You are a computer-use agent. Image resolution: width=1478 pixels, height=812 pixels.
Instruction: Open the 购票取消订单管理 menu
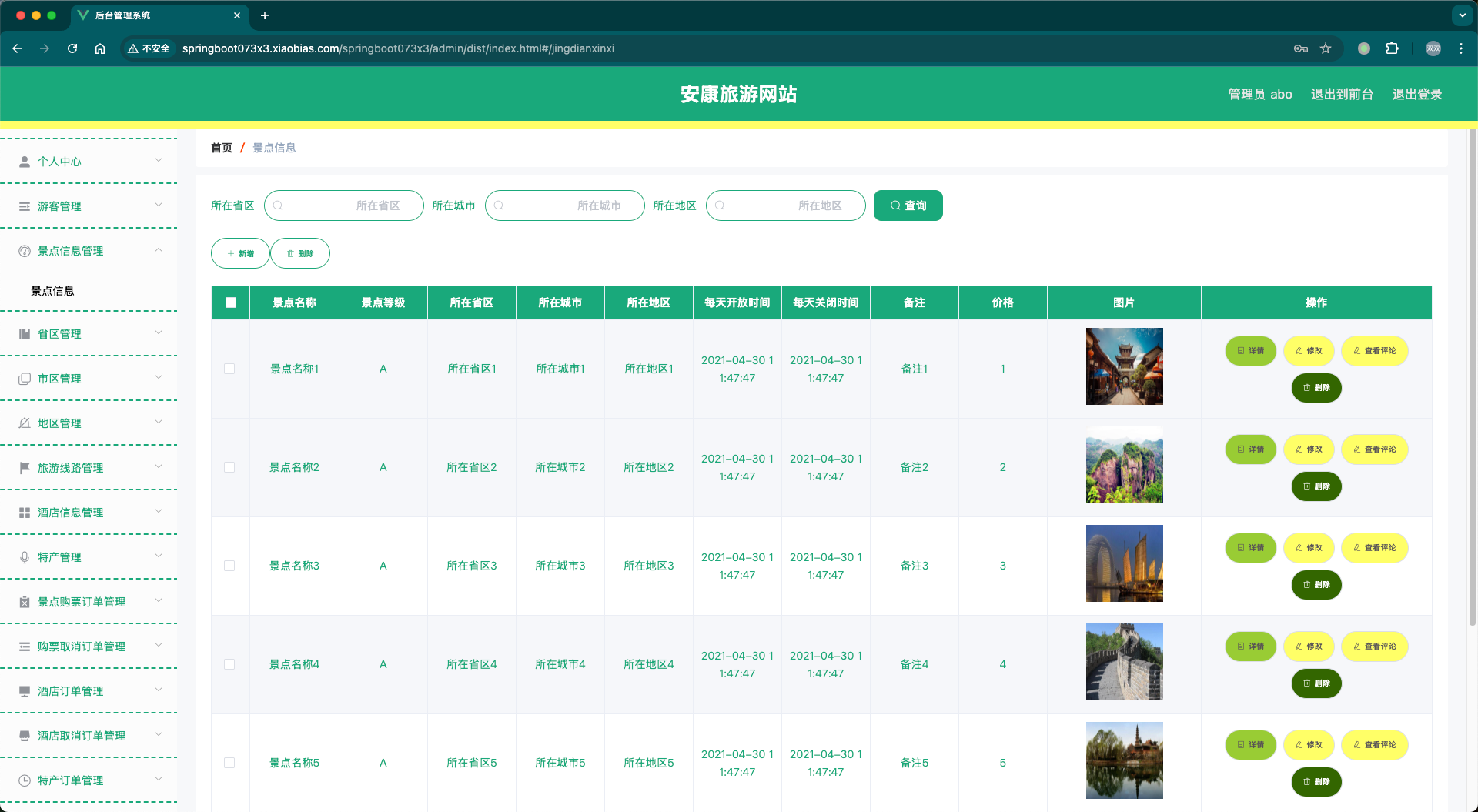[89, 647]
